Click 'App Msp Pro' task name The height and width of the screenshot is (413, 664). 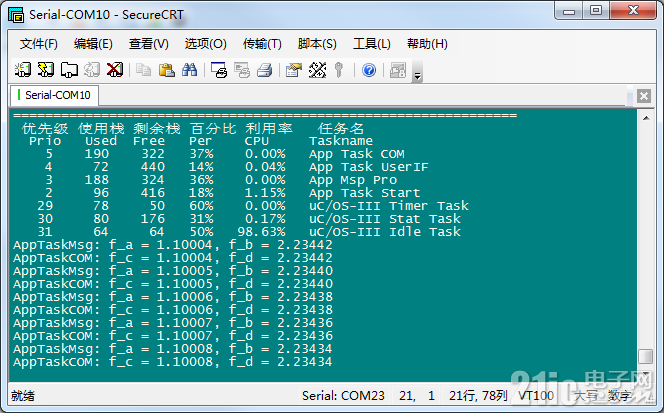click(353, 180)
